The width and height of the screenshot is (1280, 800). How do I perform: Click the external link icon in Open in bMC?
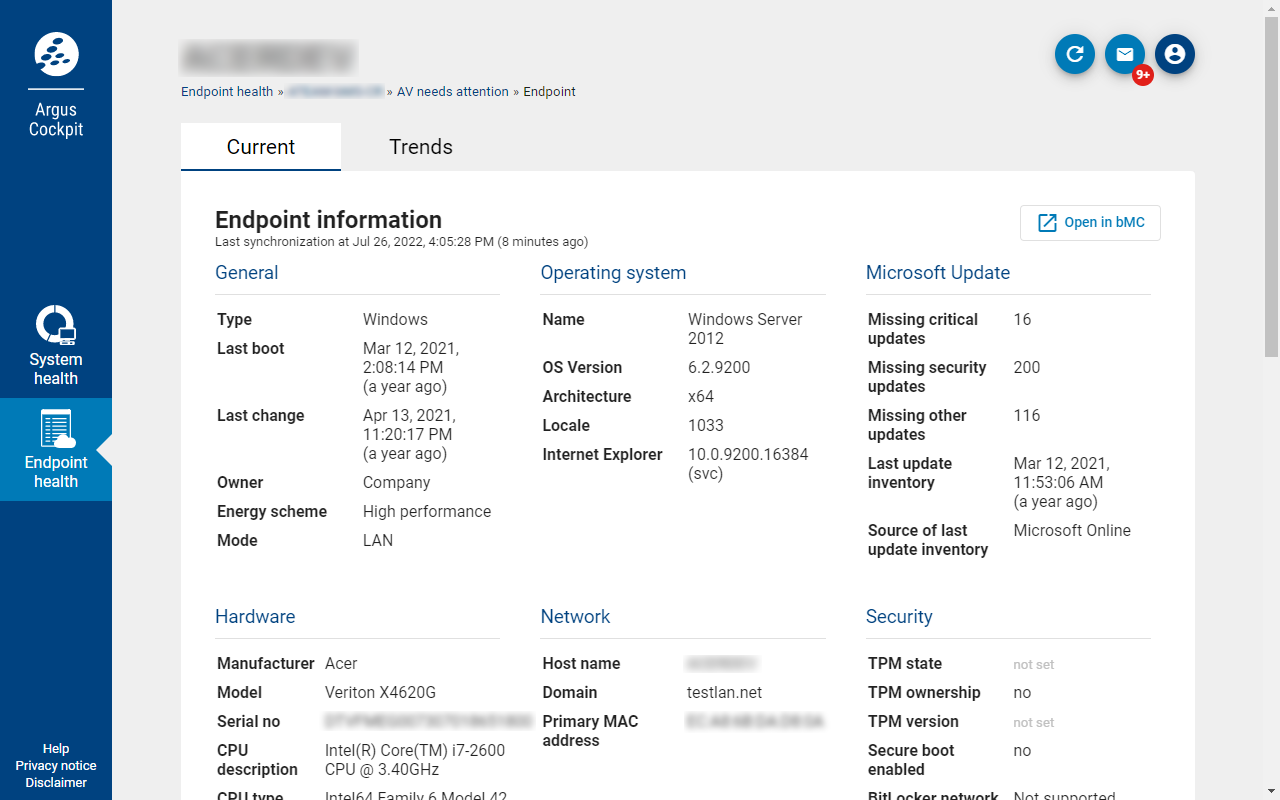(x=1047, y=223)
